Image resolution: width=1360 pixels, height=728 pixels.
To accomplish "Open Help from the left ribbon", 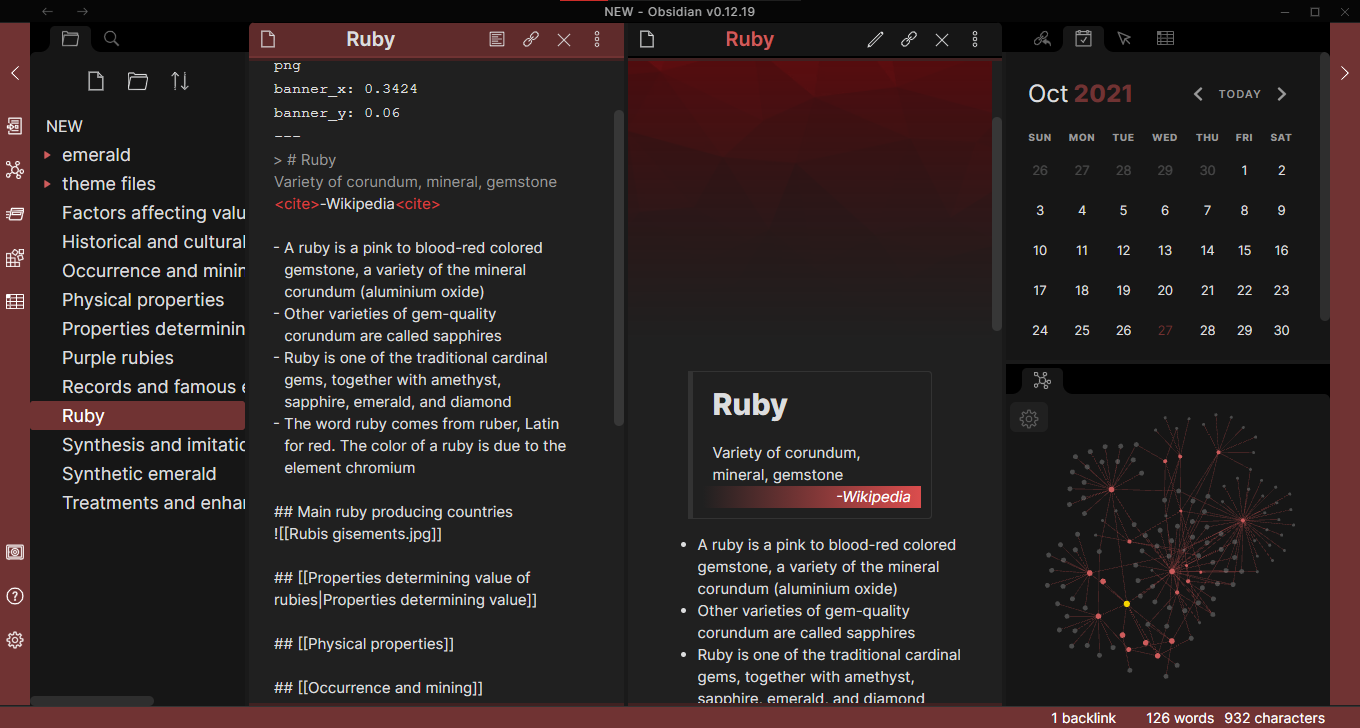I will click(15, 596).
